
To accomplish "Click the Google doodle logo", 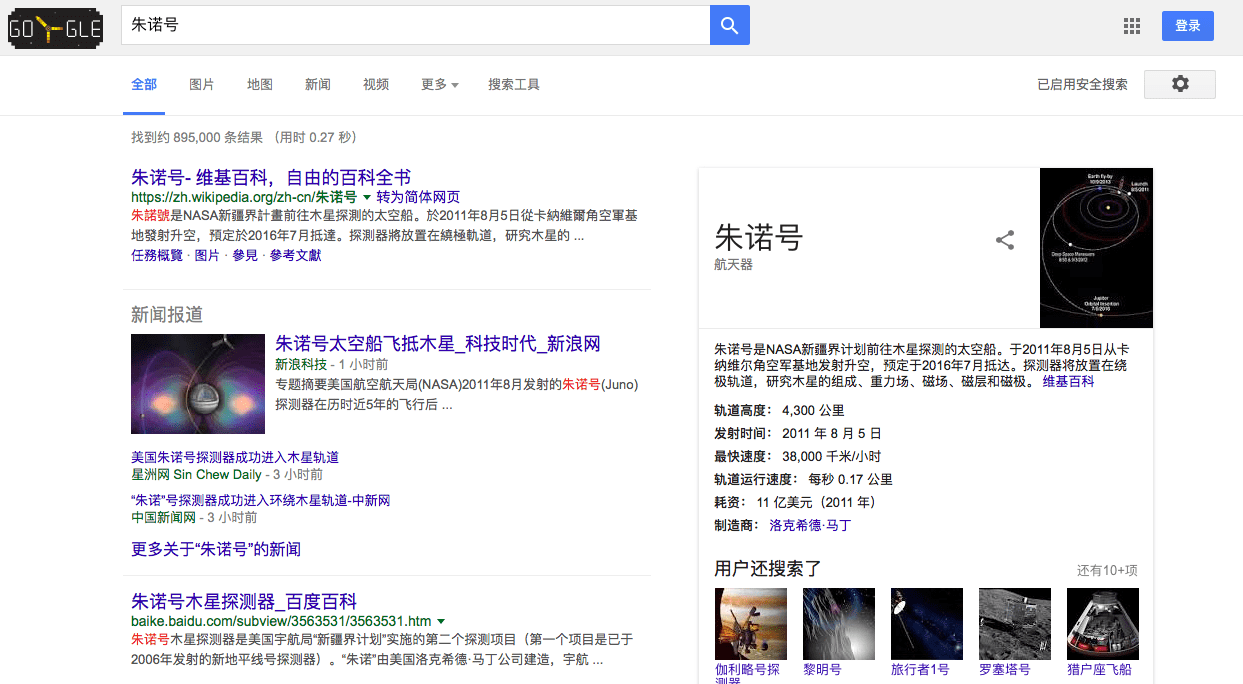I will coord(55,27).
